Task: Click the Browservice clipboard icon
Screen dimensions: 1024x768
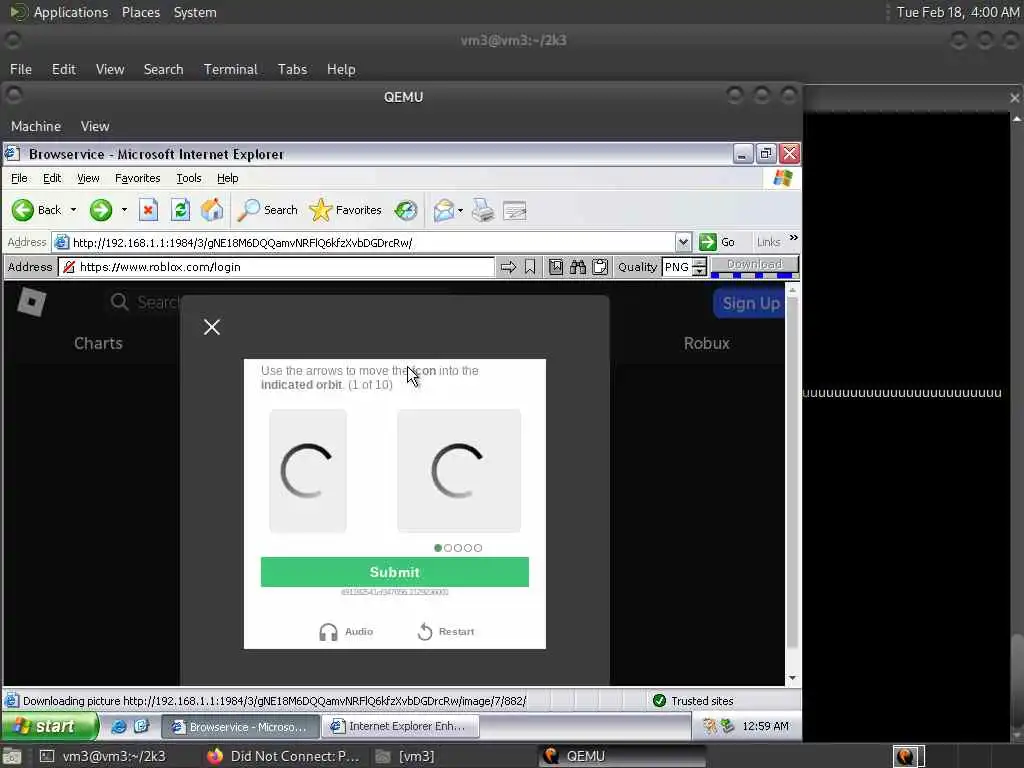Action: pyautogui.click(x=600, y=266)
